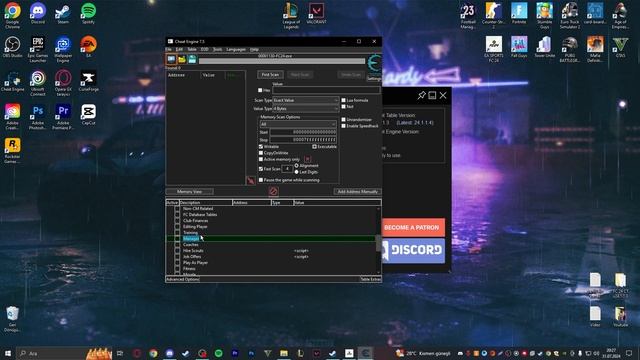Click the open folder icon in Cheat Engine
The image size is (640, 360).
(x=182, y=60)
